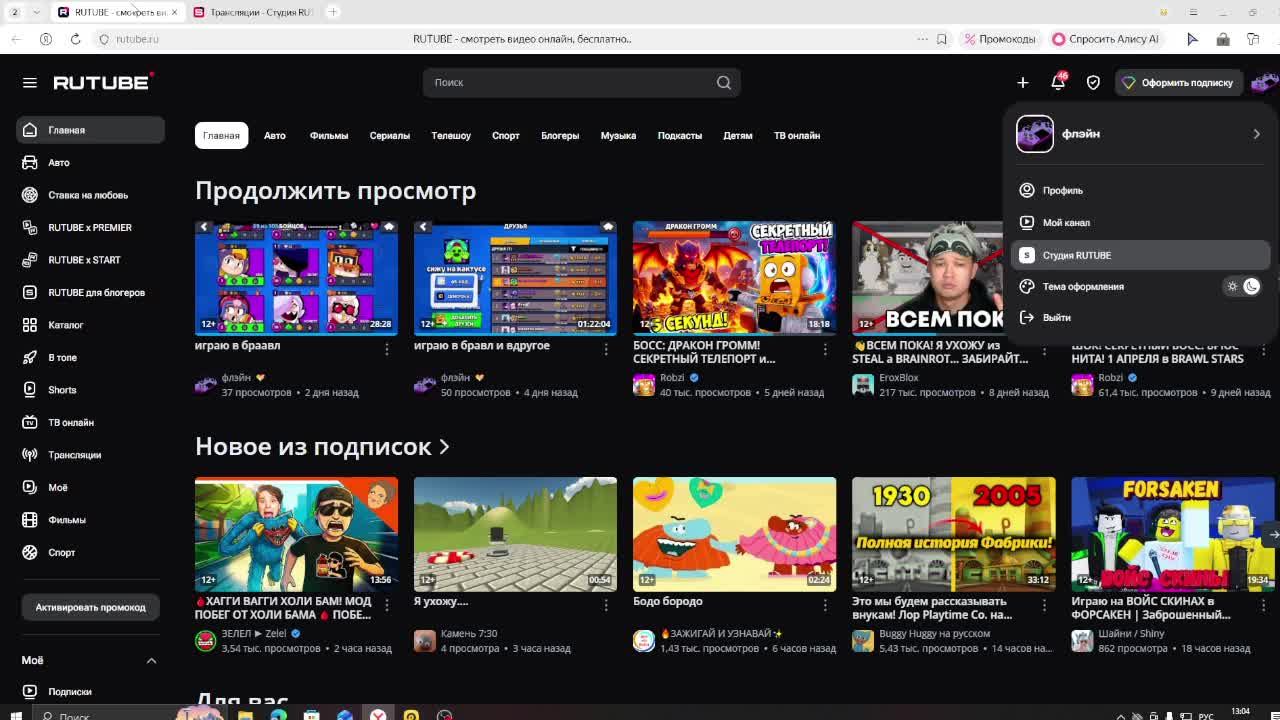This screenshot has height=720, width=1280.
Task: Click the shield icon in header
Action: click(x=1093, y=82)
